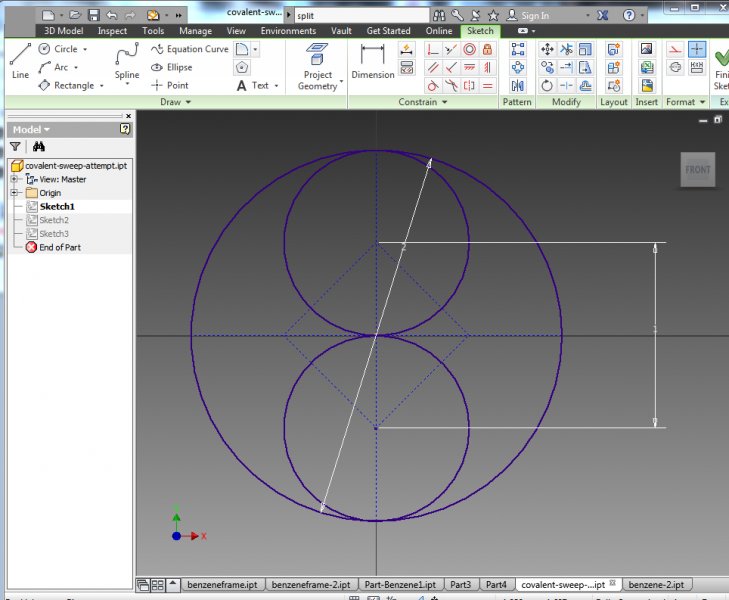Open the Rectangle tool dropdown arrow

[102, 86]
